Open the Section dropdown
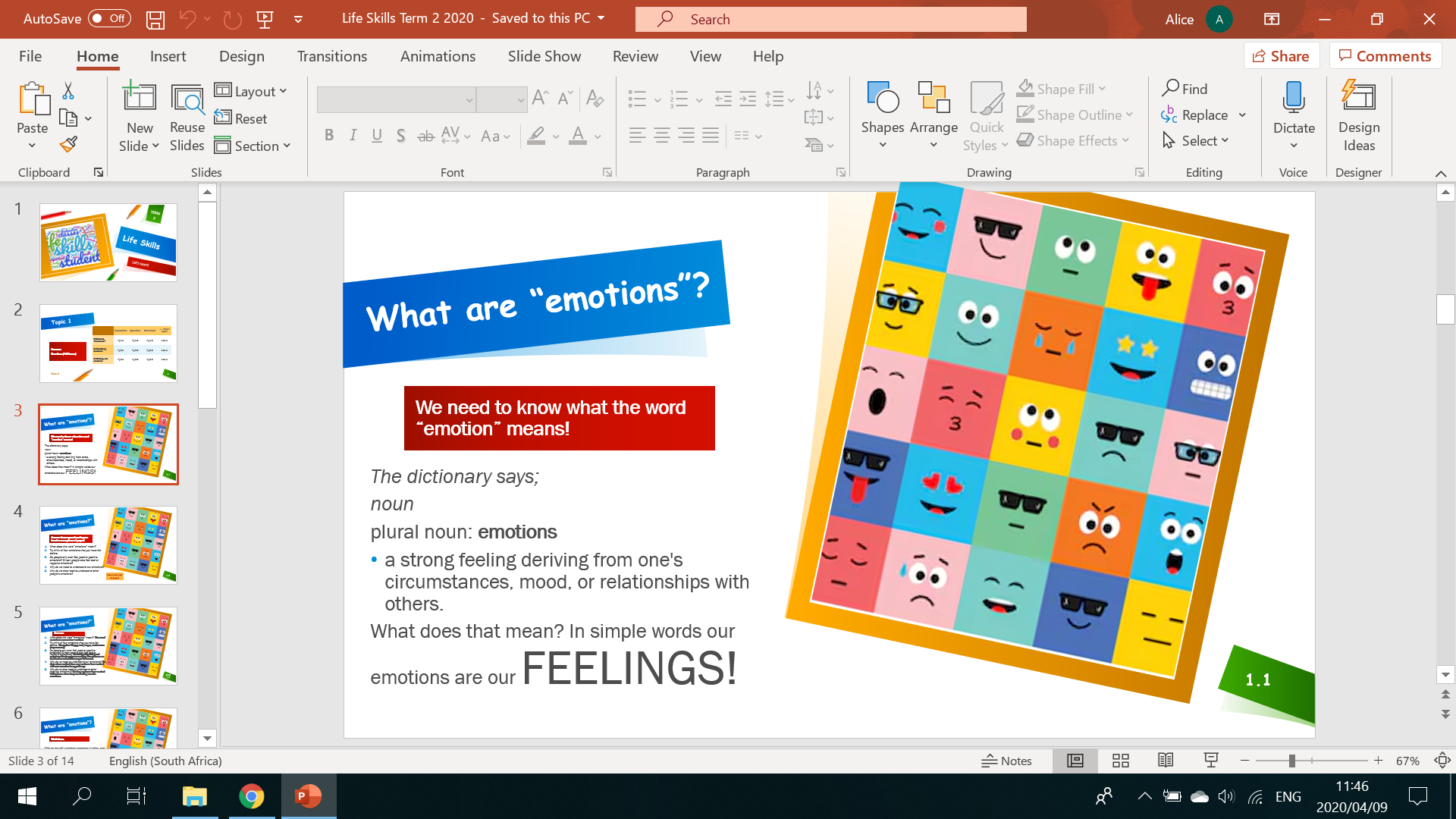This screenshot has height=819, width=1456. [253, 146]
